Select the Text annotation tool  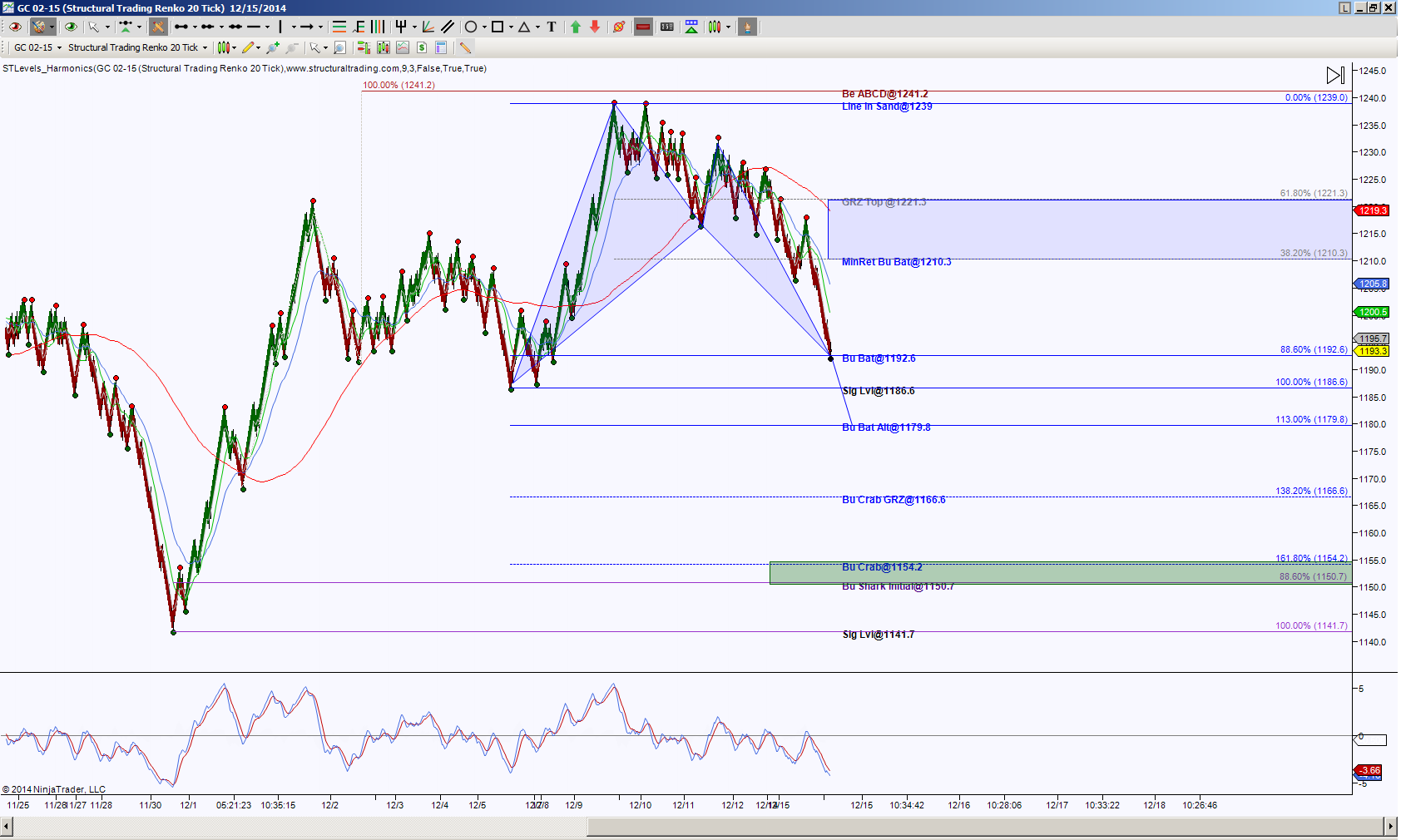(552, 27)
